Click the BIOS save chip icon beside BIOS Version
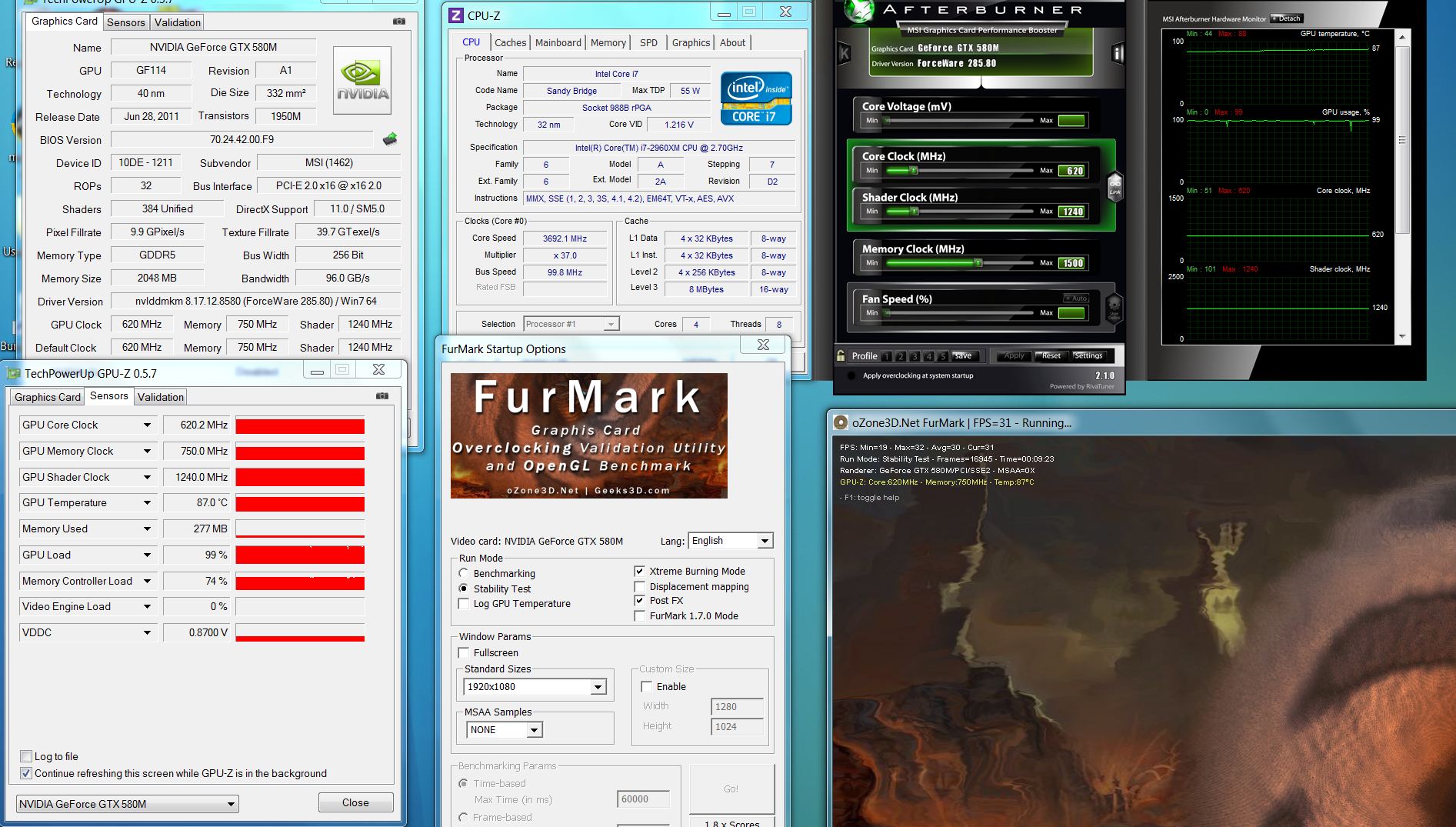This screenshot has height=827, width=1456. coord(390,139)
